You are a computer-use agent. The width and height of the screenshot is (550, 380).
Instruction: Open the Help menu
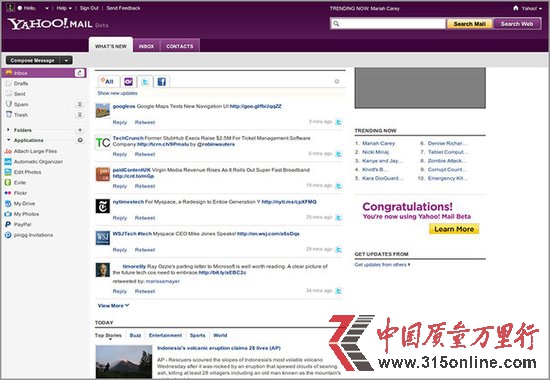coord(64,8)
